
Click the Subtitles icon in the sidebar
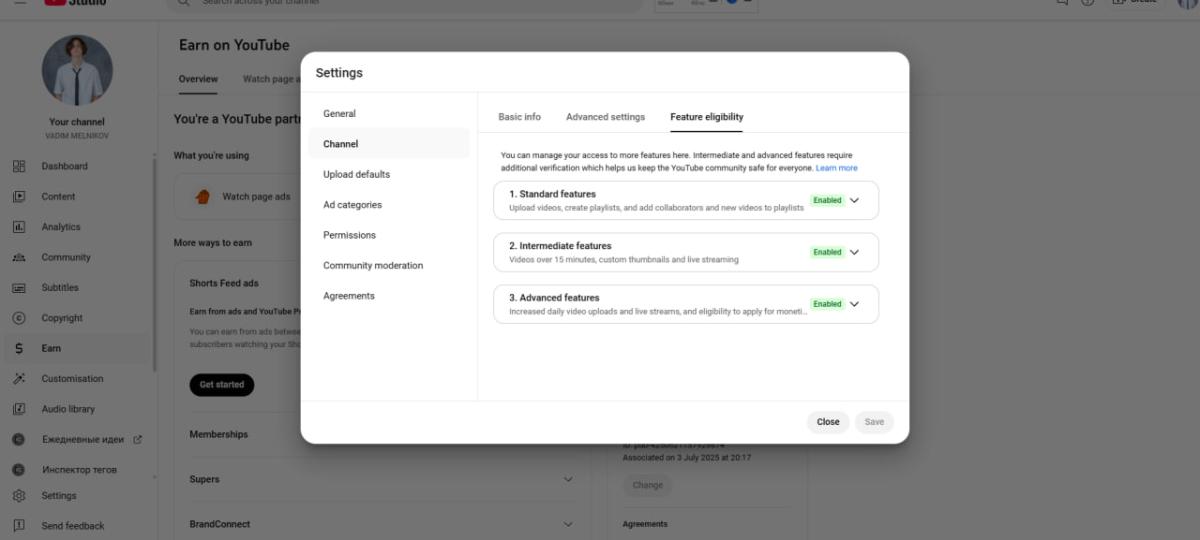tap(19, 288)
